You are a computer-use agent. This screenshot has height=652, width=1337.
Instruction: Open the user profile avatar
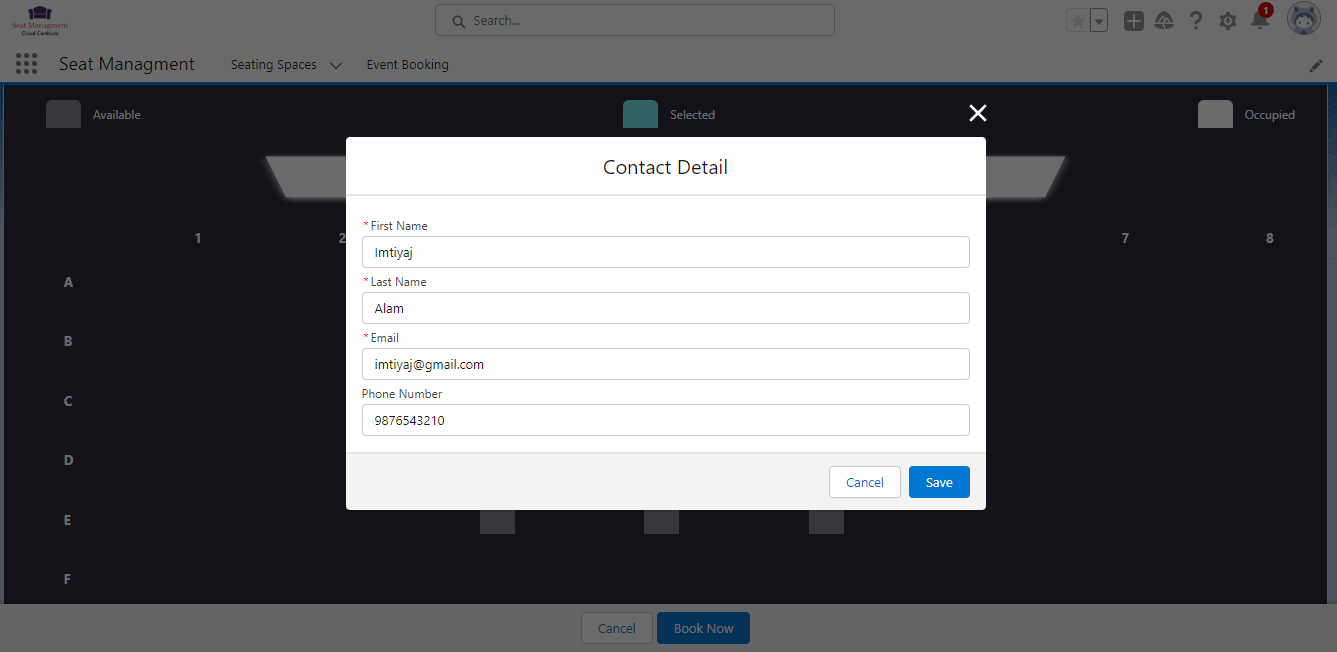click(x=1303, y=19)
